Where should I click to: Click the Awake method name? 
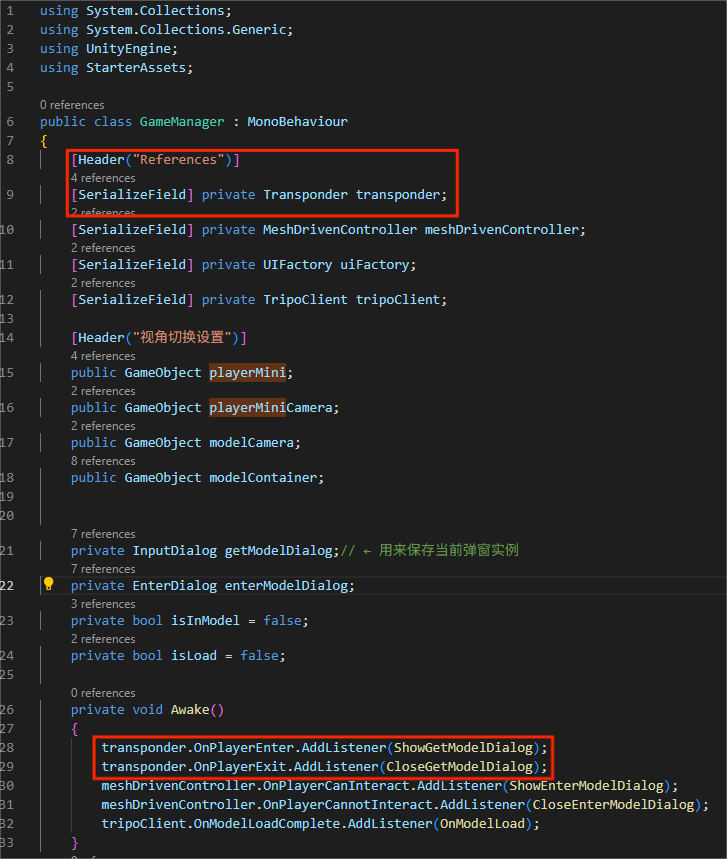[189, 710]
